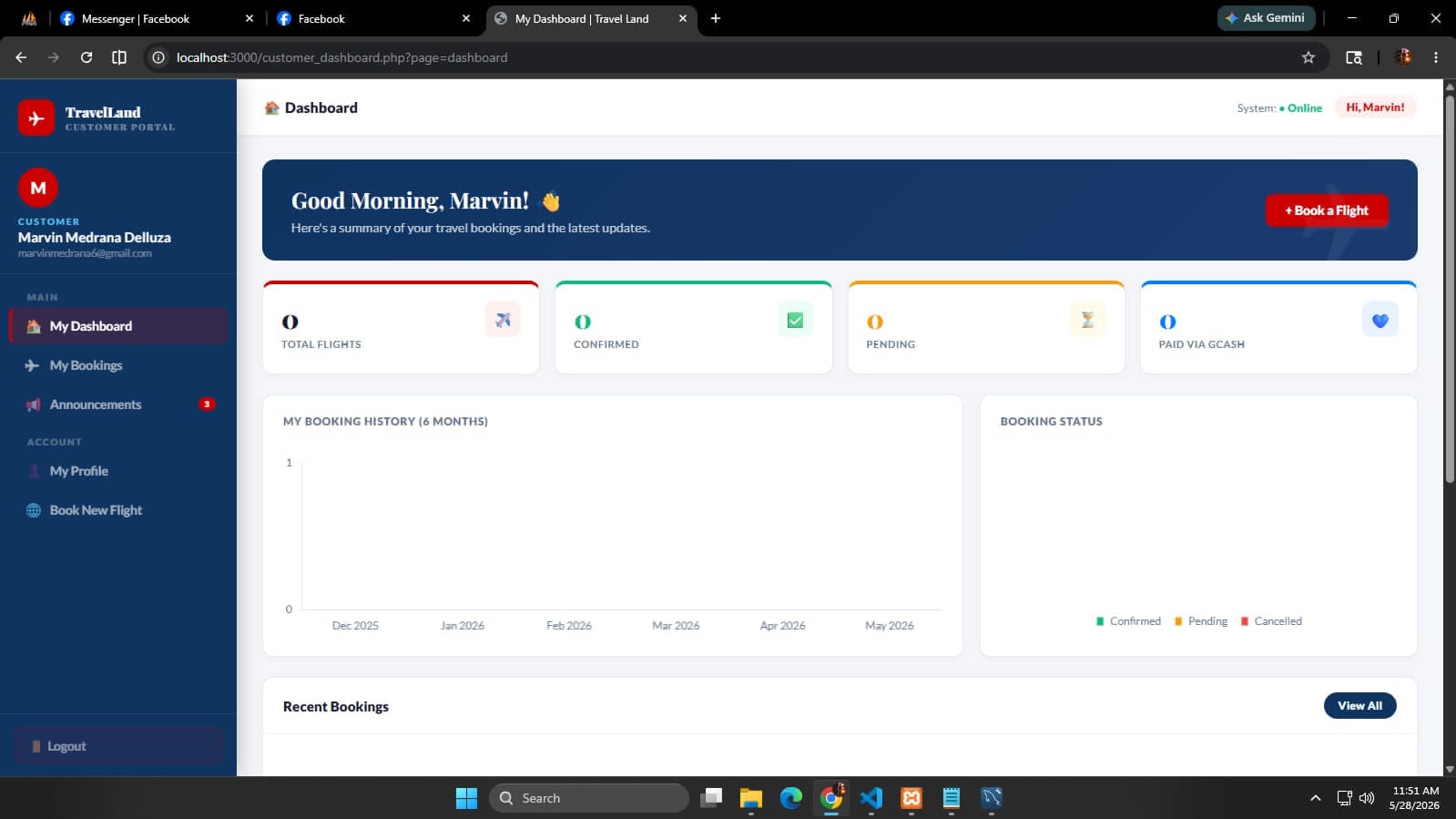The height and width of the screenshot is (819, 1456).
Task: Click the Announcements red notification badge
Action: point(207,404)
